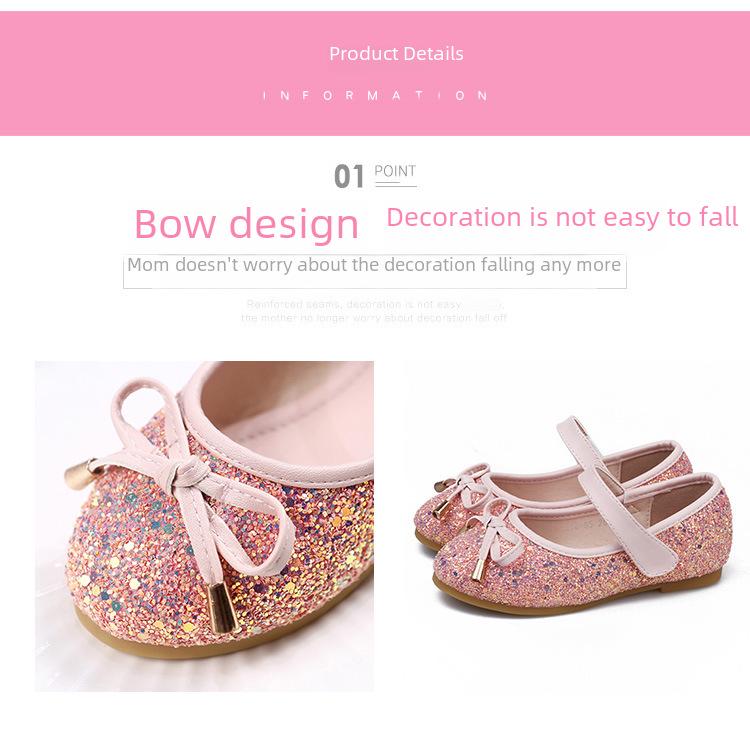Click the 01 number label
Viewport: 750px width, 746px height.
pyautogui.click(x=349, y=176)
